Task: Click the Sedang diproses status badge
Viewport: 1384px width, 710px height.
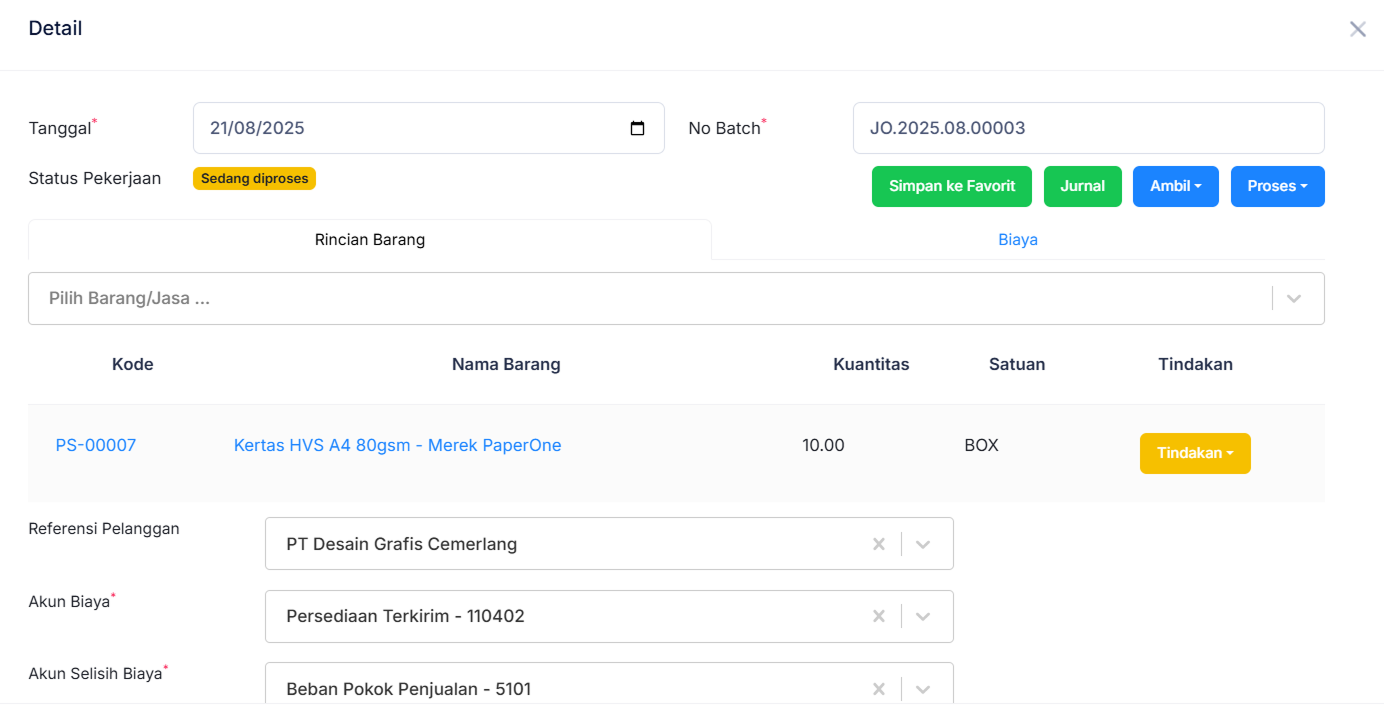Action: [x=254, y=178]
